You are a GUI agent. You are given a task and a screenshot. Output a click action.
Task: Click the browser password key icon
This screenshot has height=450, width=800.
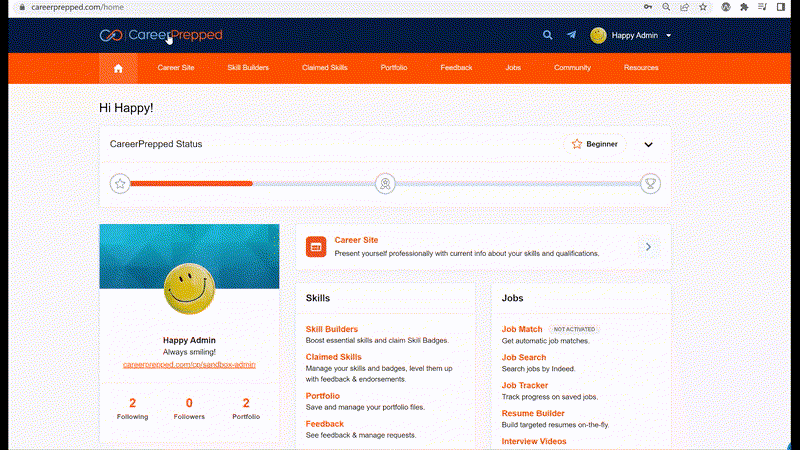(x=648, y=7)
